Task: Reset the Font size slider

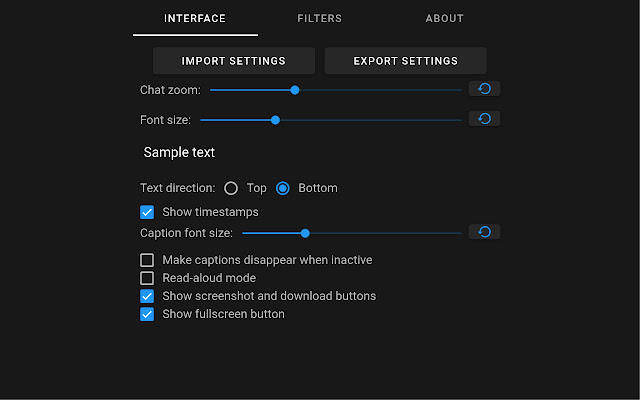Action: pos(484,119)
